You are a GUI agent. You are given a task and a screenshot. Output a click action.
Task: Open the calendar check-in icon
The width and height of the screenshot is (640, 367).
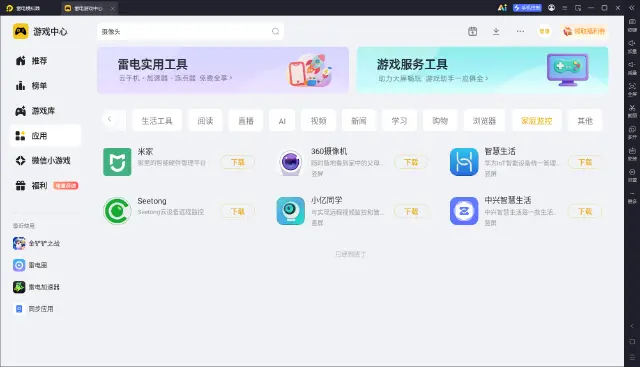[x=472, y=31]
